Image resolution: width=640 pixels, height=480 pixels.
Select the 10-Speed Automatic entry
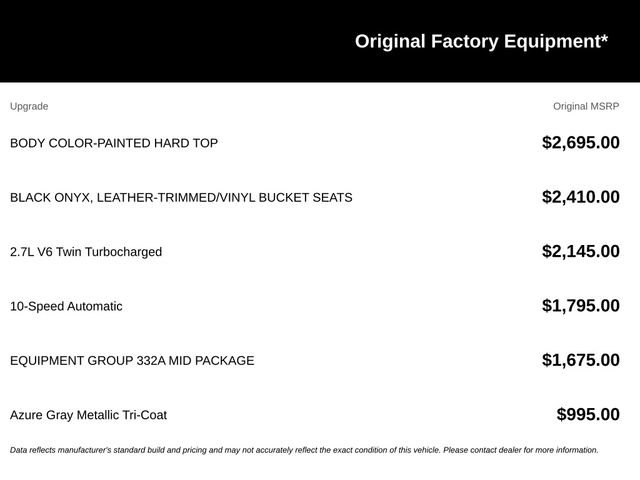click(x=66, y=307)
